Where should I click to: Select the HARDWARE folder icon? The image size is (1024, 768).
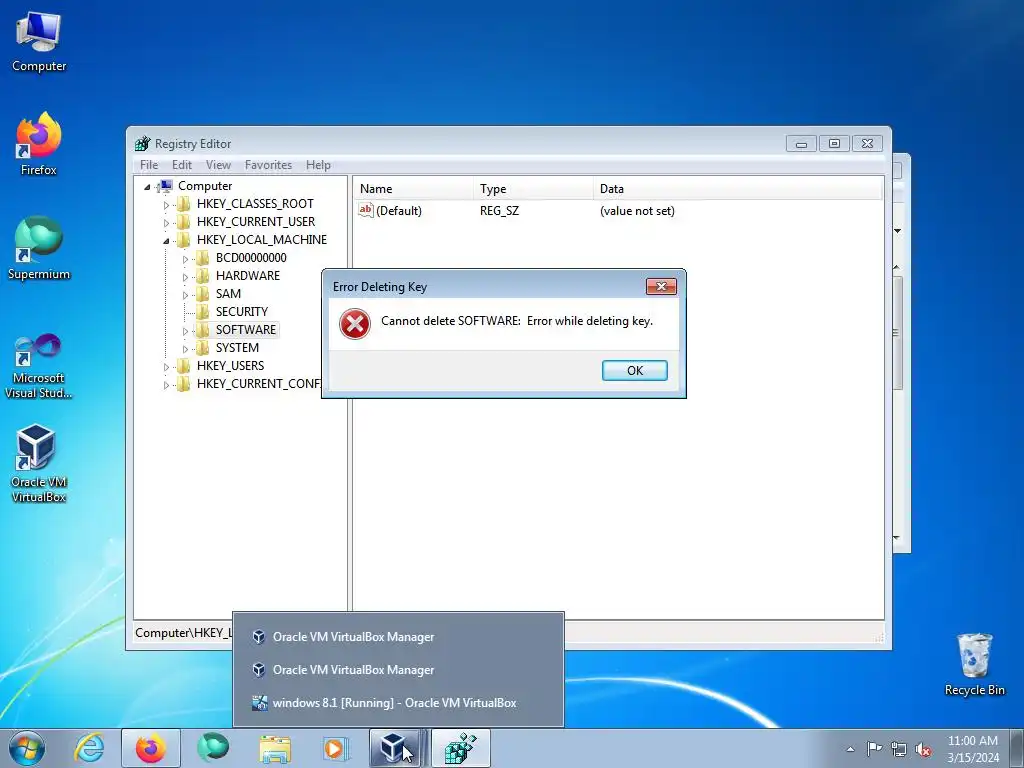pyautogui.click(x=203, y=276)
